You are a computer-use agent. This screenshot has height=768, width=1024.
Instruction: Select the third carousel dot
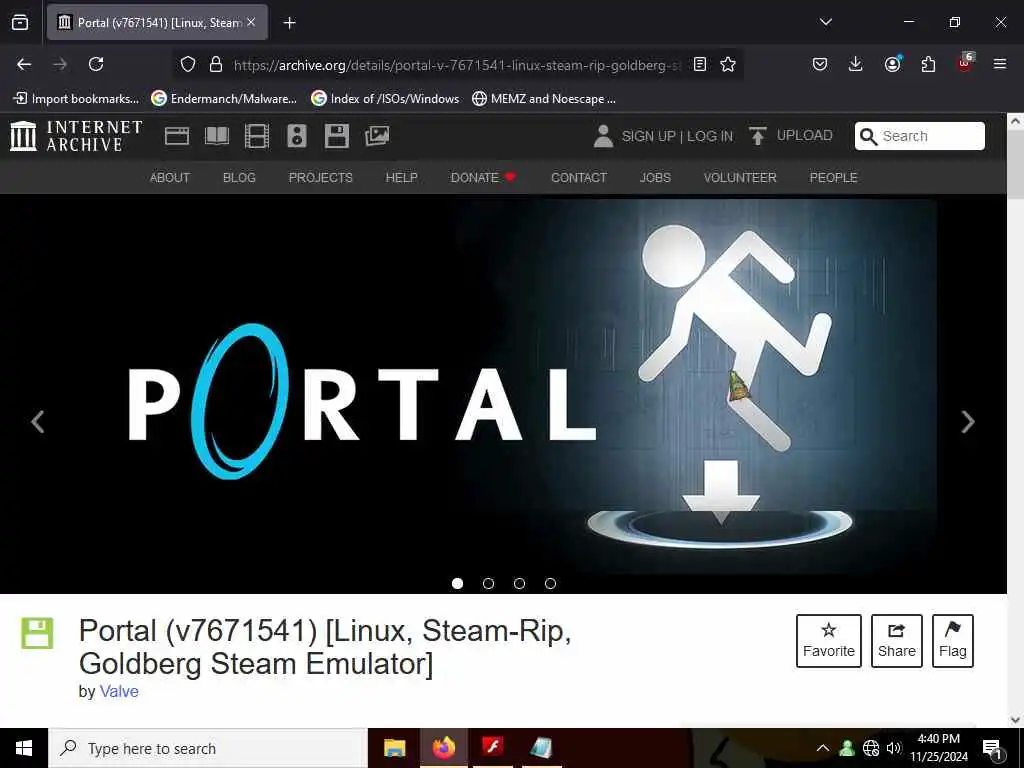(519, 583)
